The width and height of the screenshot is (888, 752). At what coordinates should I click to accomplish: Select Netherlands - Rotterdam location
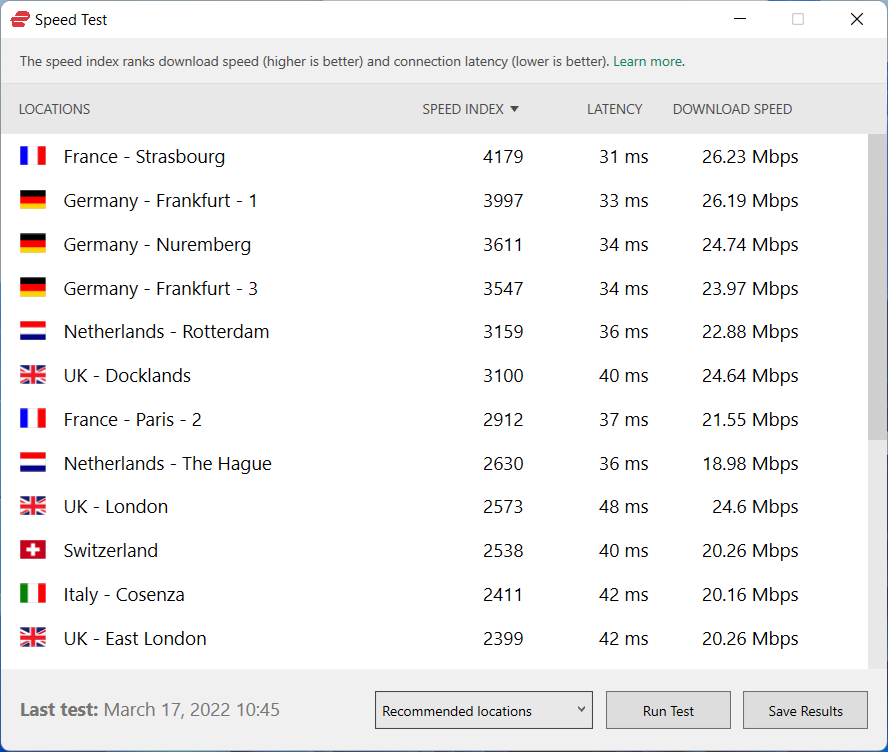166,331
